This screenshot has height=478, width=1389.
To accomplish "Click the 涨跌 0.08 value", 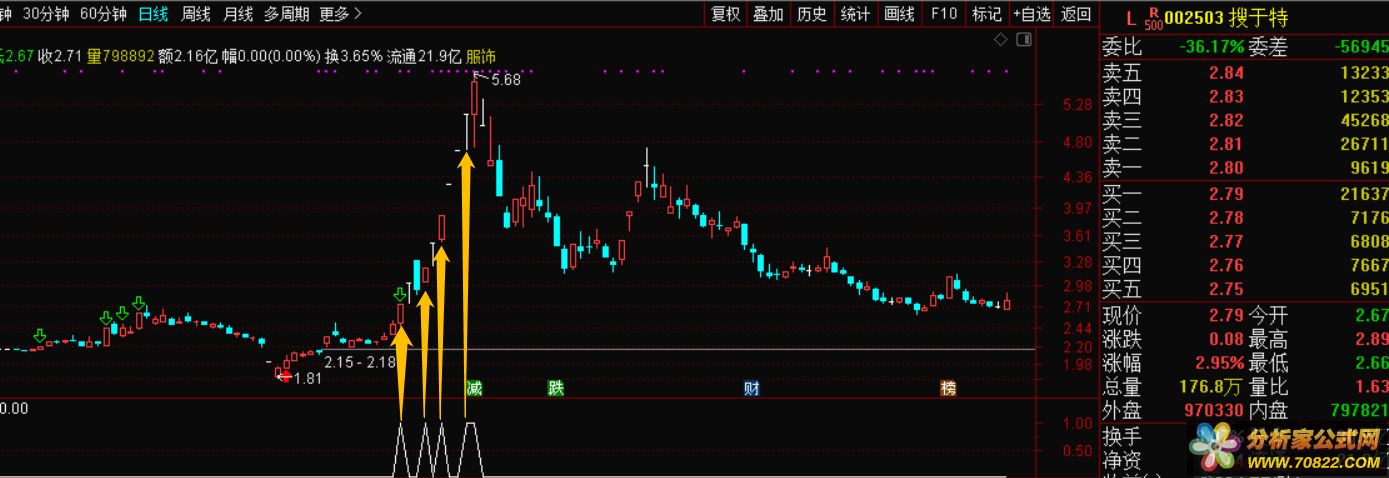I will pyautogui.click(x=1228, y=339).
